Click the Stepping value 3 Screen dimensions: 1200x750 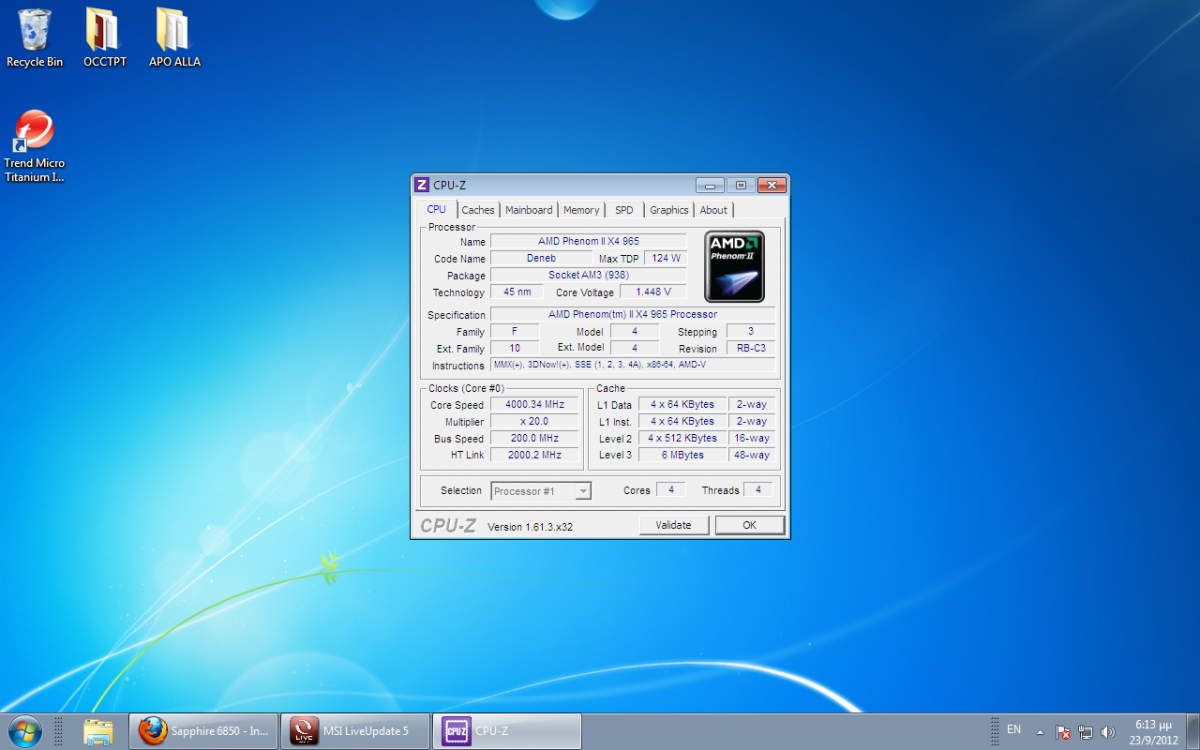tap(751, 331)
